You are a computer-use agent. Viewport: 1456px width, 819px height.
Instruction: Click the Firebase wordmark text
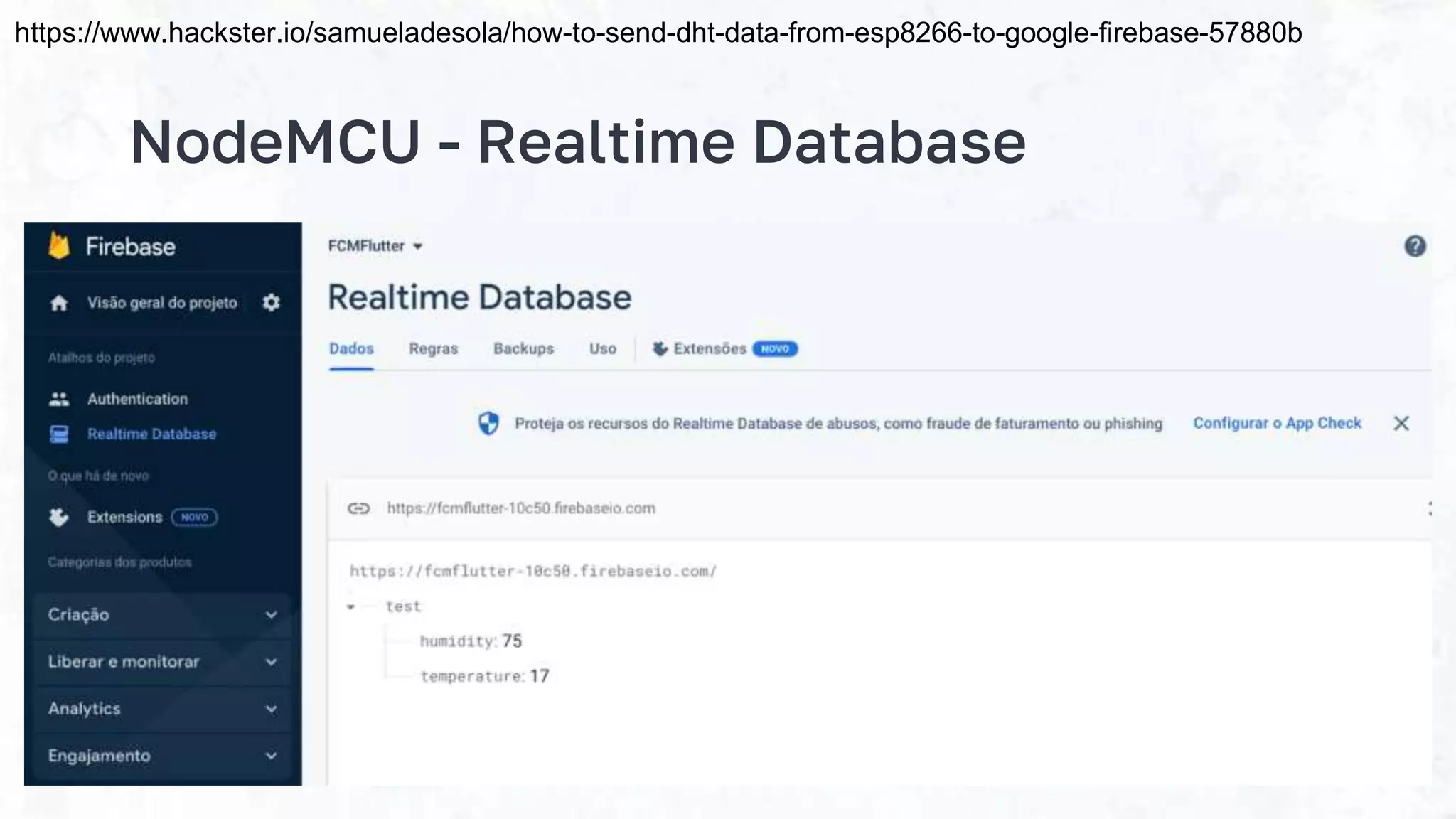coord(131,247)
